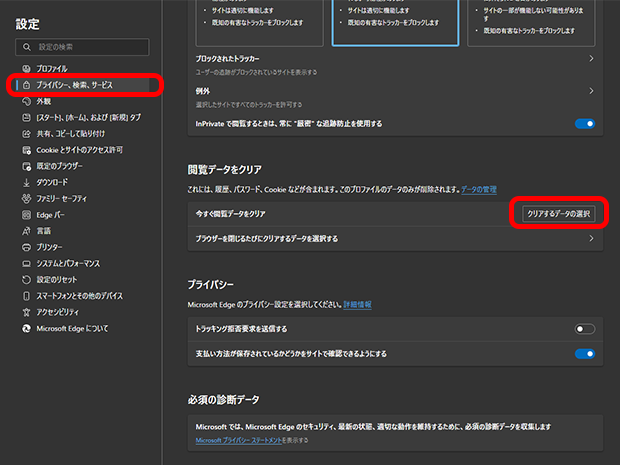Click the System and performance laptop icon
This screenshot has width=620, height=465.
(26, 263)
